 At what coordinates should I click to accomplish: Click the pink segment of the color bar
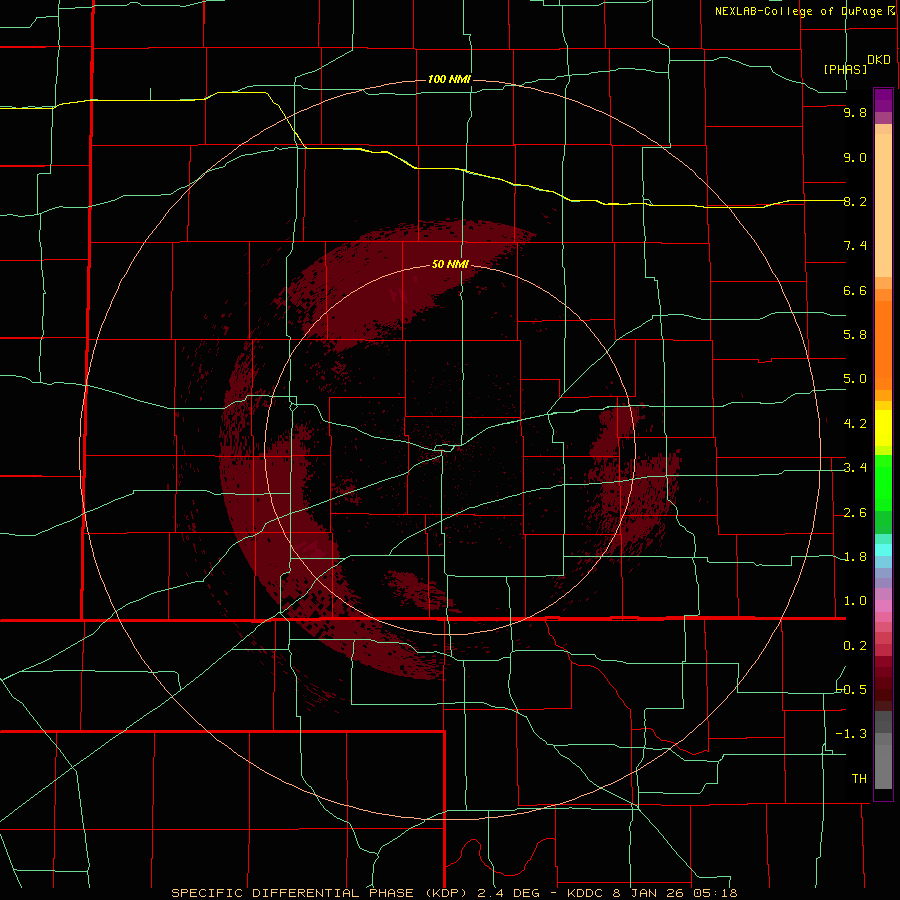(x=883, y=606)
